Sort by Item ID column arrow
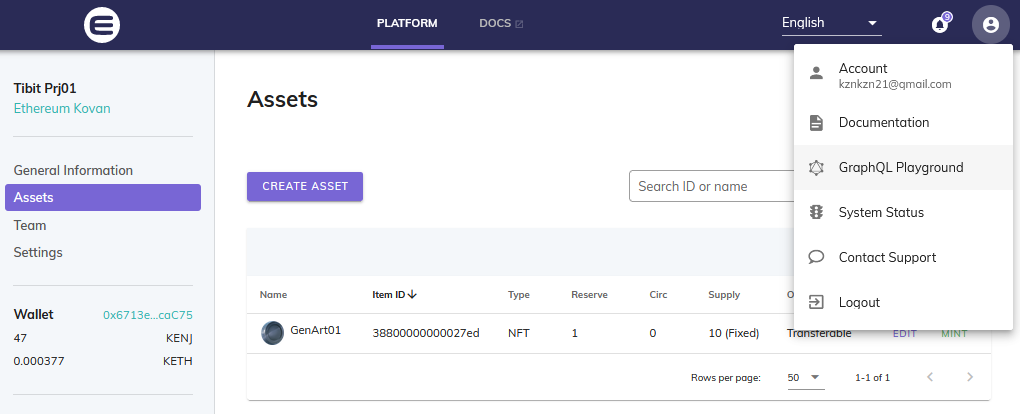The image size is (1020, 414). click(413, 295)
